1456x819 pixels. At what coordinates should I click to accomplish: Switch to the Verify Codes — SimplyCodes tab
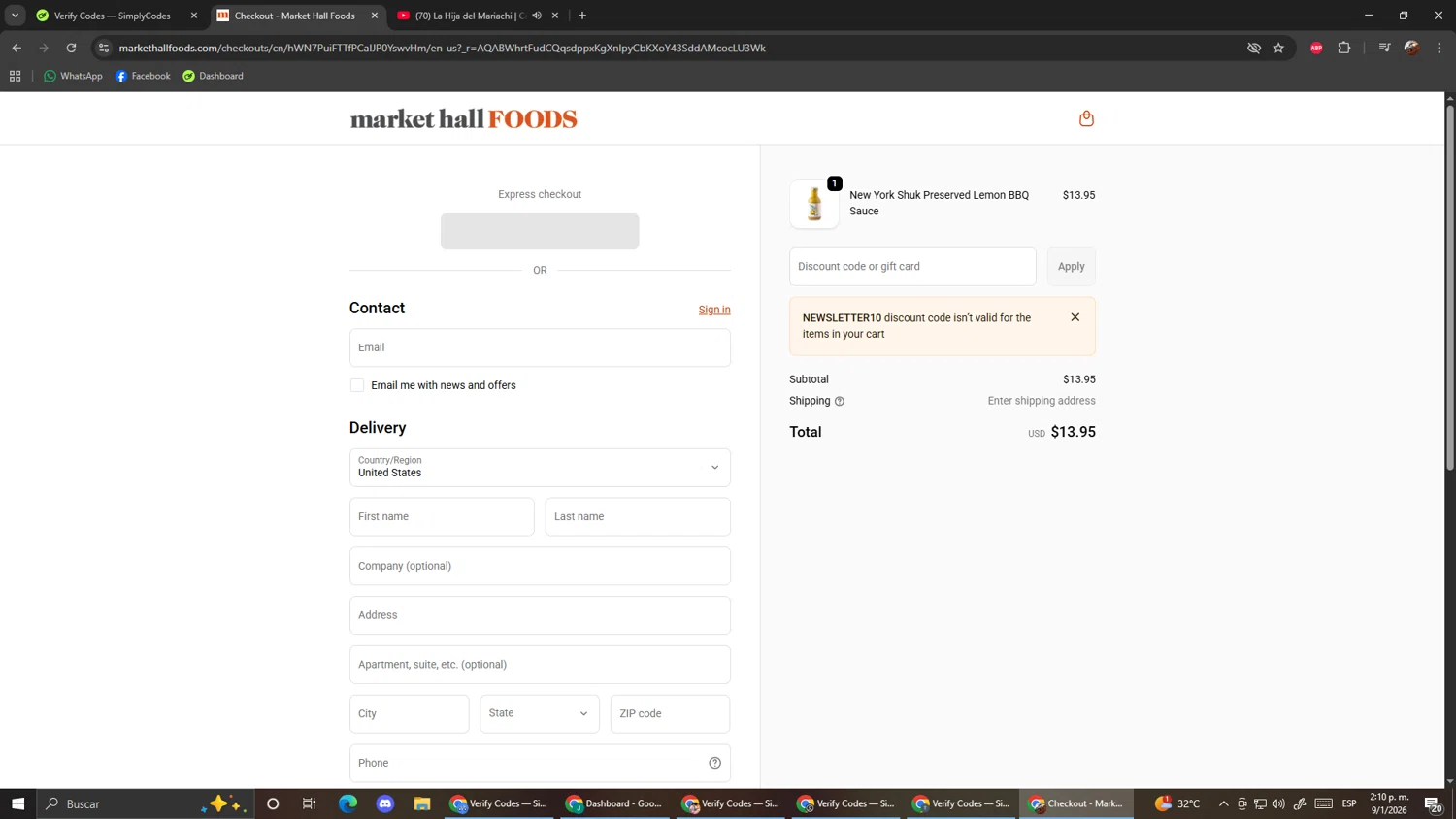(112, 16)
